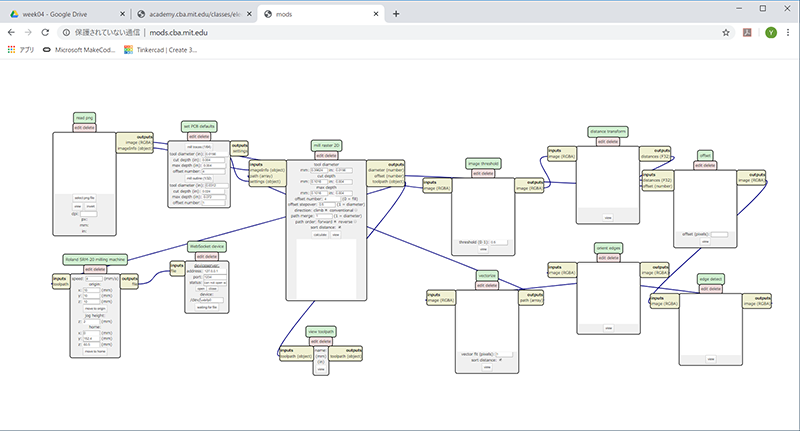The width and height of the screenshot is (800, 431).
Task: Click open in WebSocket device module
Action: (x=201, y=289)
